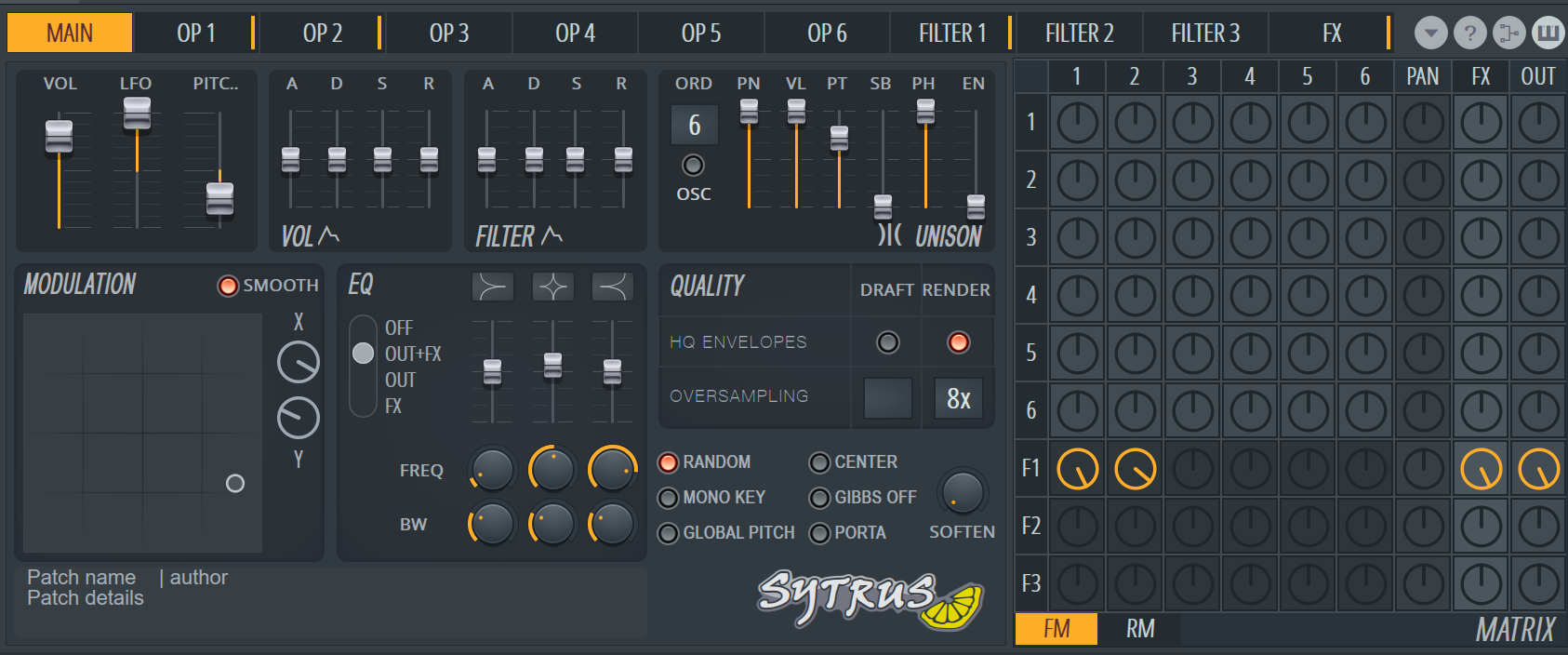
Task: Click the Patch name text field
Action: (81, 578)
